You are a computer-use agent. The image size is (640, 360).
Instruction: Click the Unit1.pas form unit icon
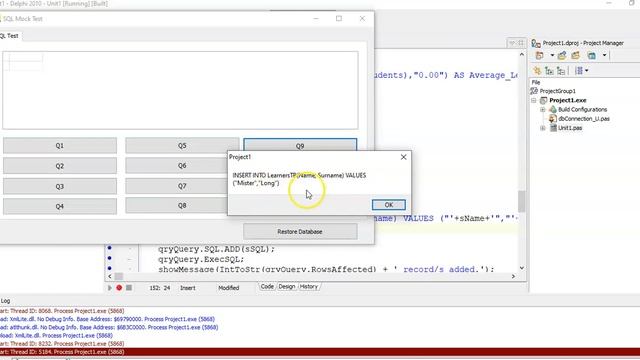553,128
